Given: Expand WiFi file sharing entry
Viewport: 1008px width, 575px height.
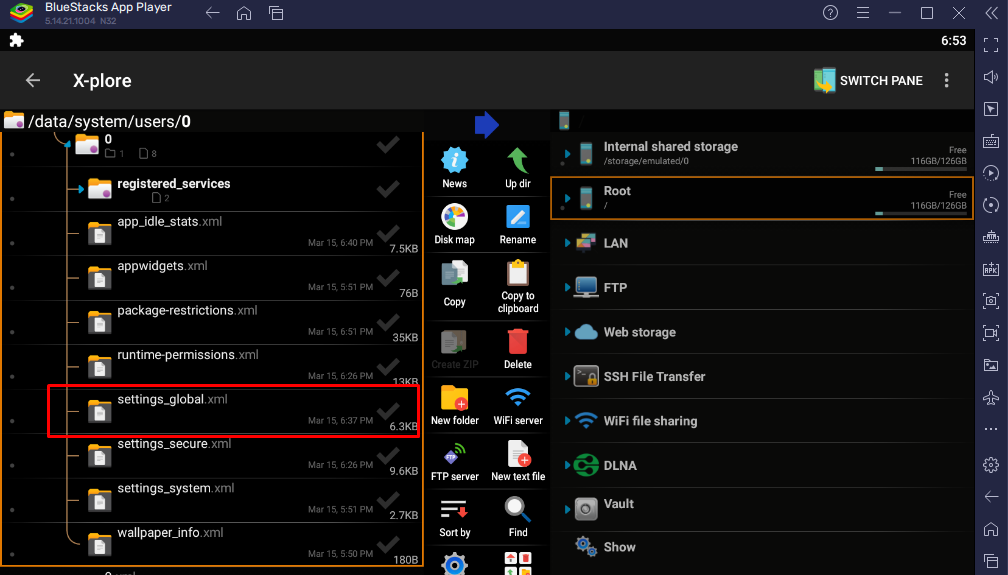Looking at the screenshot, I should [567, 420].
